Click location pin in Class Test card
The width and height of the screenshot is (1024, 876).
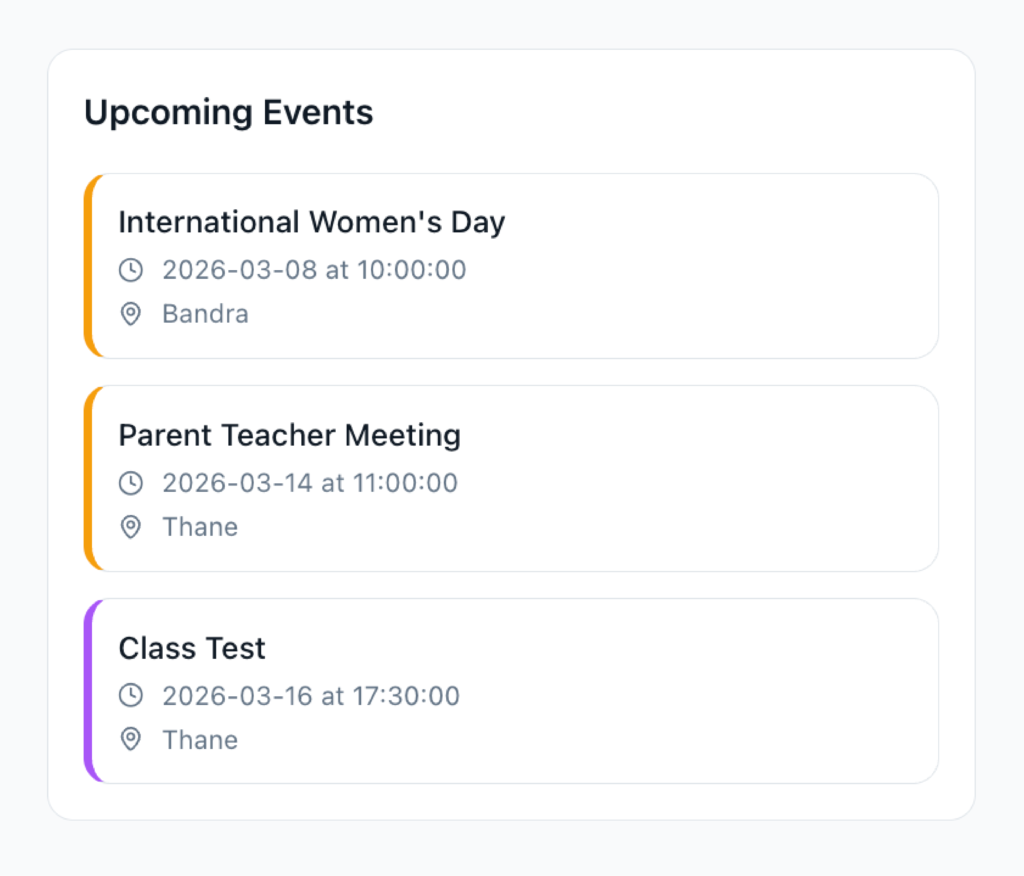131,740
